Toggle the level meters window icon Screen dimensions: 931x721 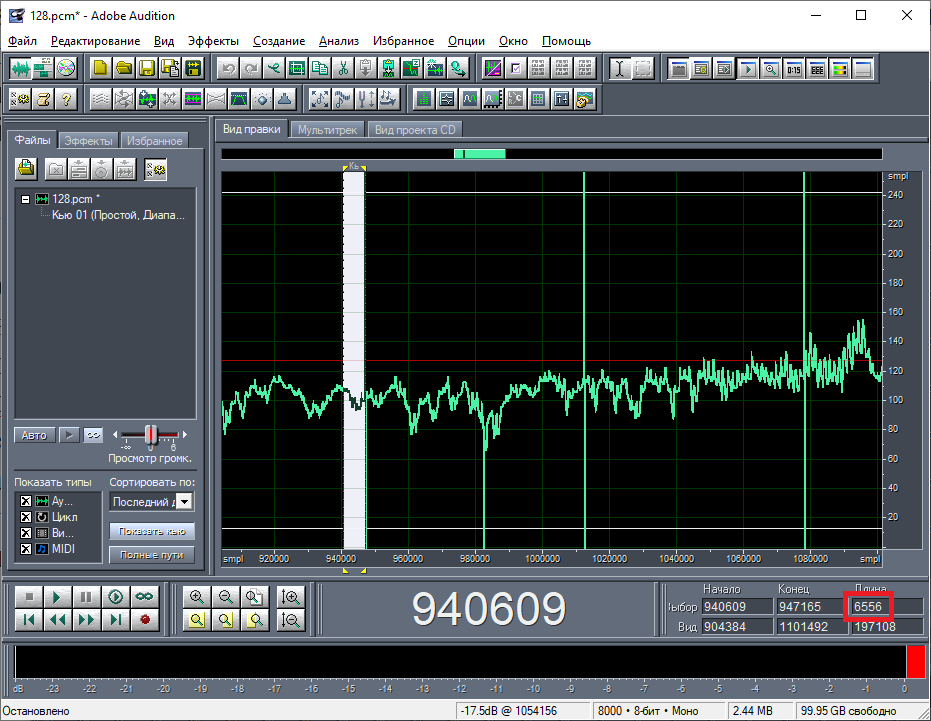click(840, 69)
